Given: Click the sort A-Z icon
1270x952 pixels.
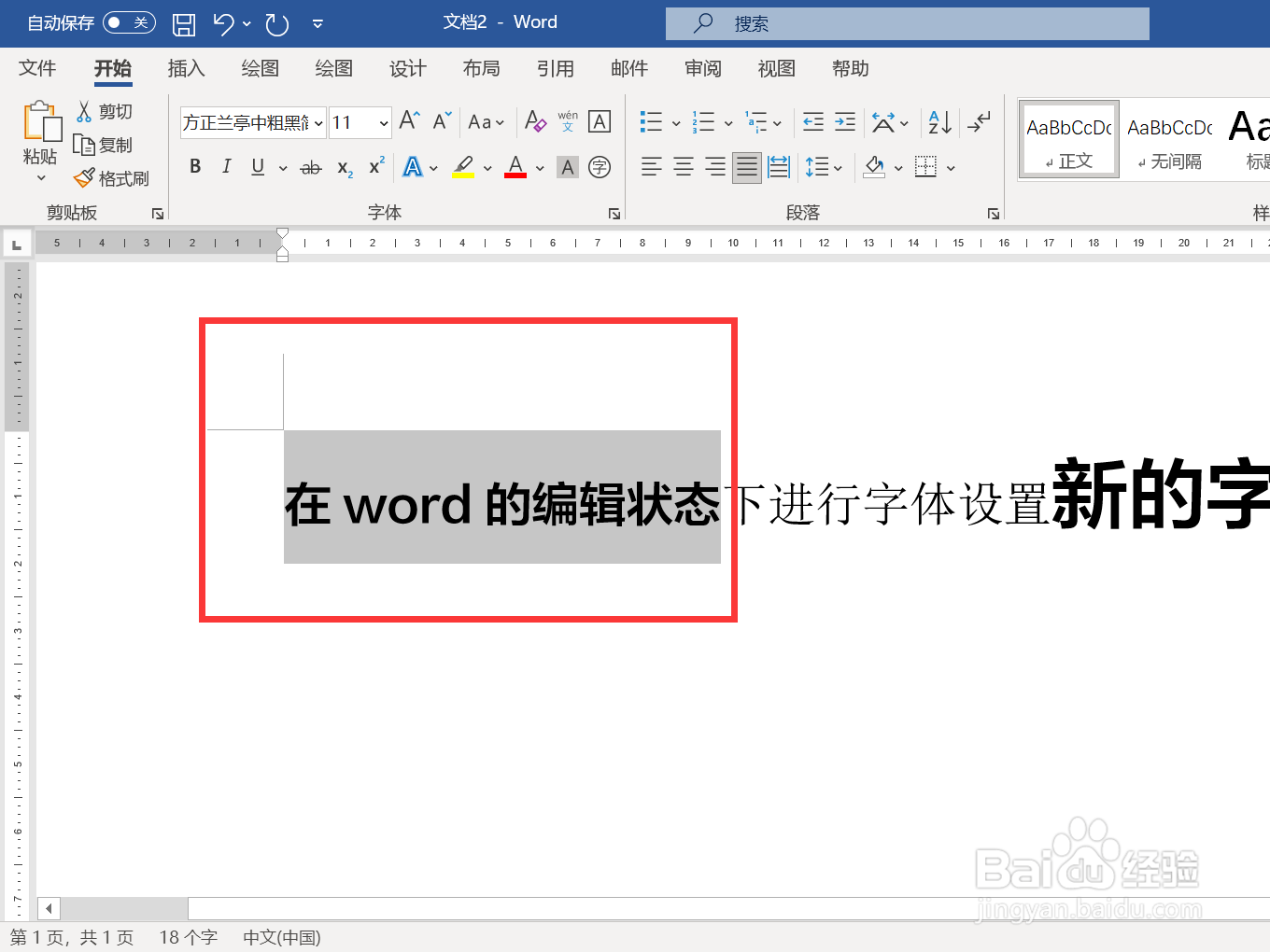Looking at the screenshot, I should pyautogui.click(x=938, y=121).
